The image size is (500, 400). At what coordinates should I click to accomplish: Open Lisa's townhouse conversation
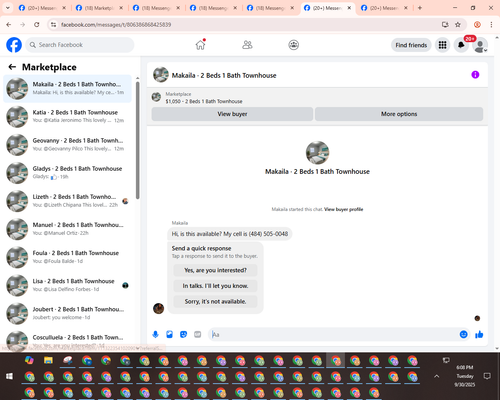click(67, 285)
